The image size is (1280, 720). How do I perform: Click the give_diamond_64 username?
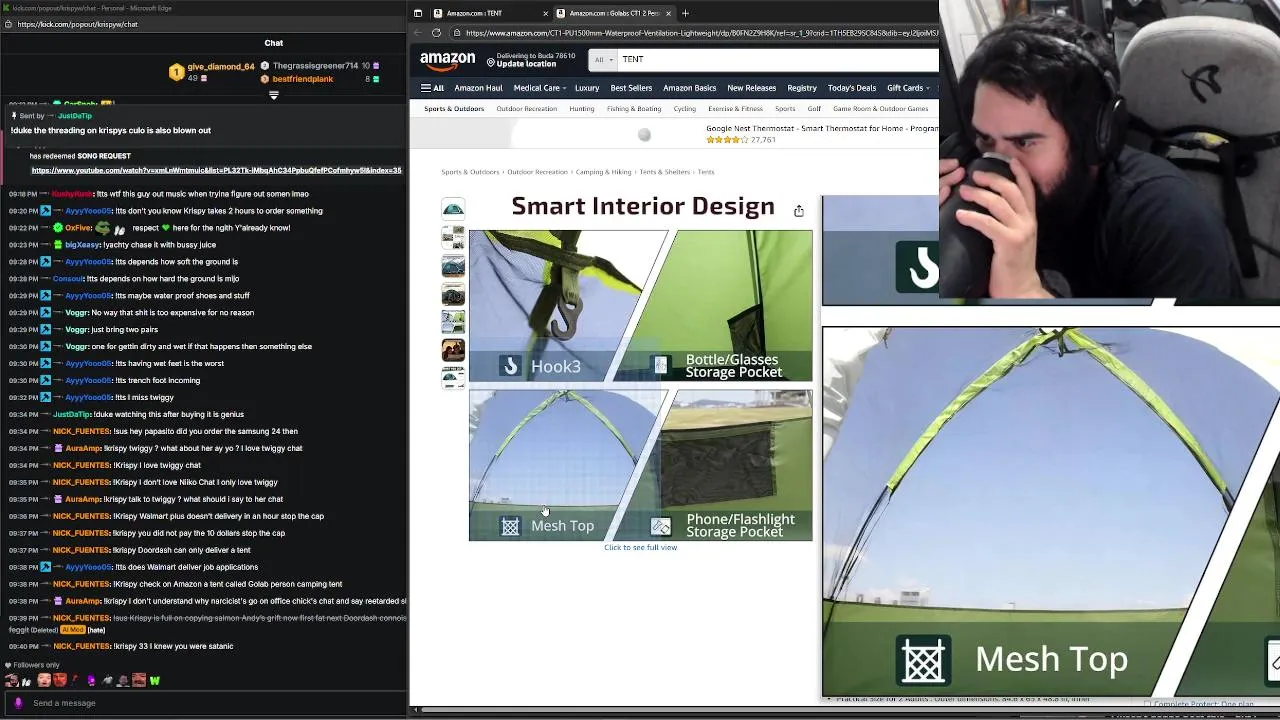221,66
